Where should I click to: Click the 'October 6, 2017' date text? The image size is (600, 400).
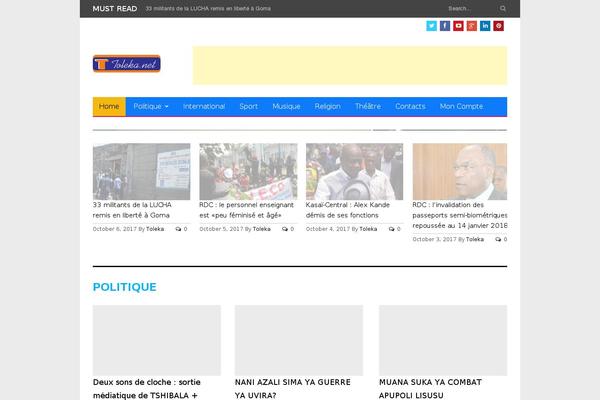(x=114, y=229)
